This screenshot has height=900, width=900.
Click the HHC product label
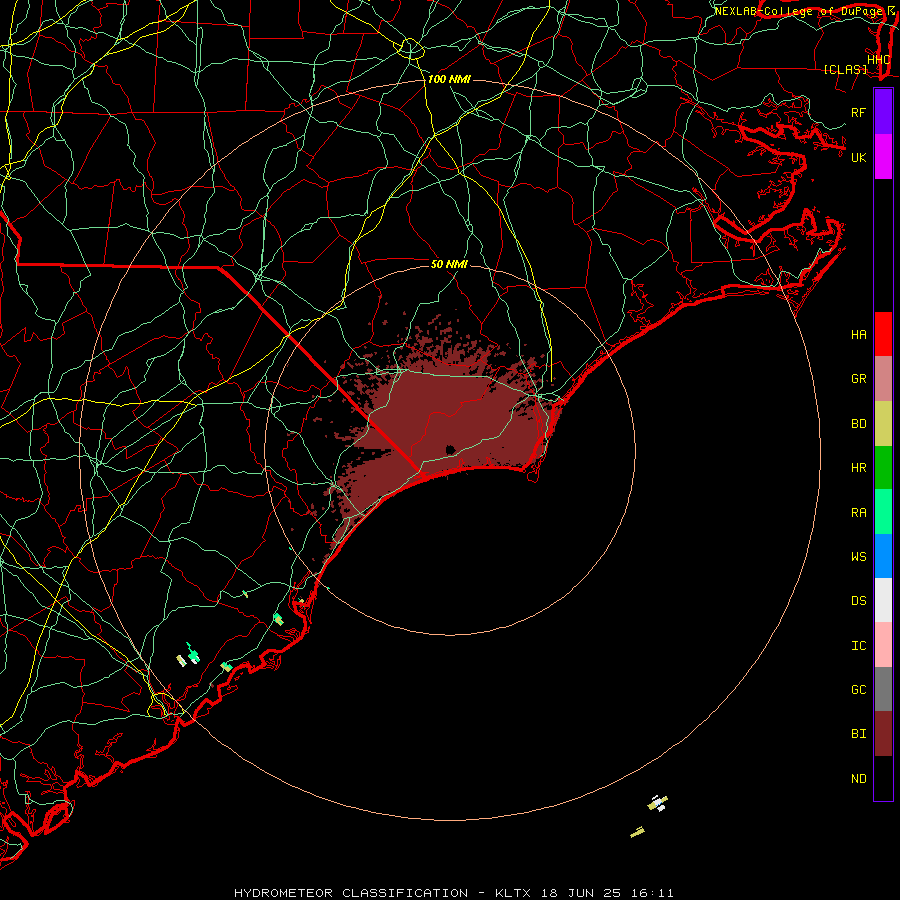point(878,60)
